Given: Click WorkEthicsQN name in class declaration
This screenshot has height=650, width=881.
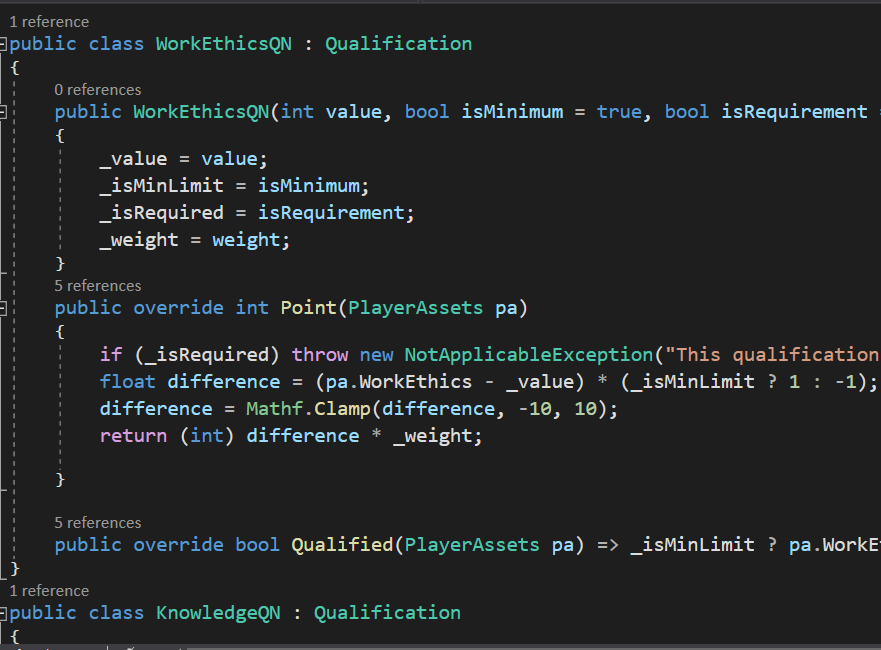Looking at the screenshot, I should 224,44.
